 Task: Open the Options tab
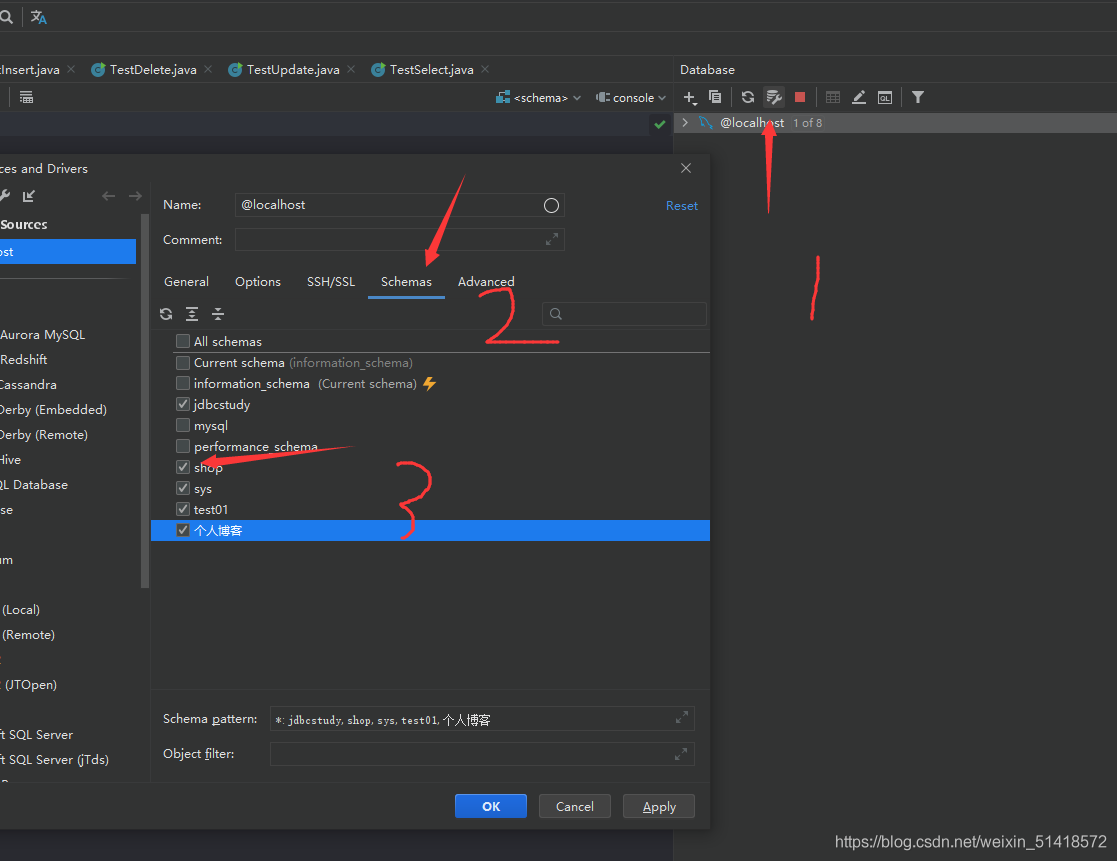click(x=258, y=281)
